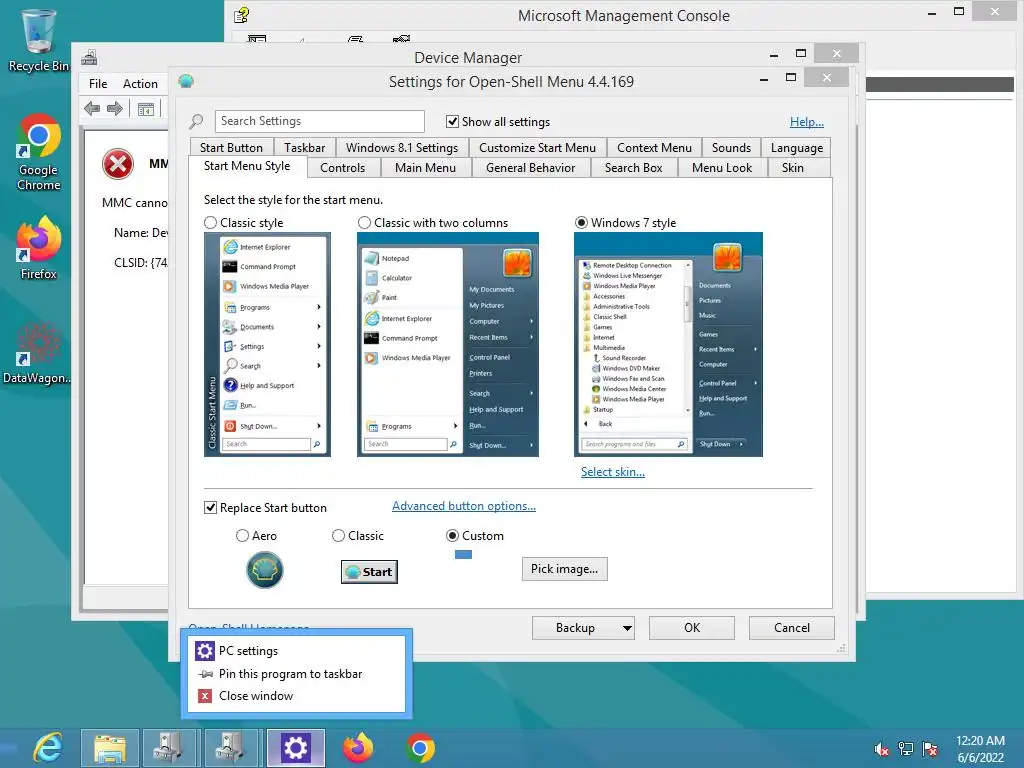Open Sounds tab
The width and height of the screenshot is (1024, 768).
(x=731, y=148)
